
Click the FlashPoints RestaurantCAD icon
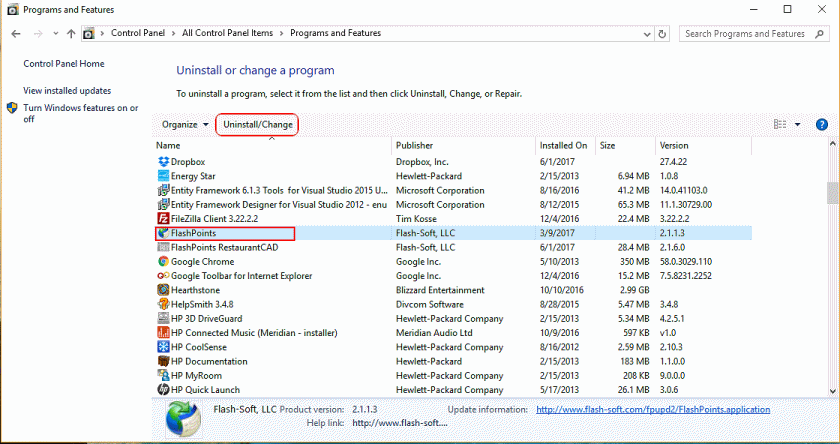[x=163, y=247]
